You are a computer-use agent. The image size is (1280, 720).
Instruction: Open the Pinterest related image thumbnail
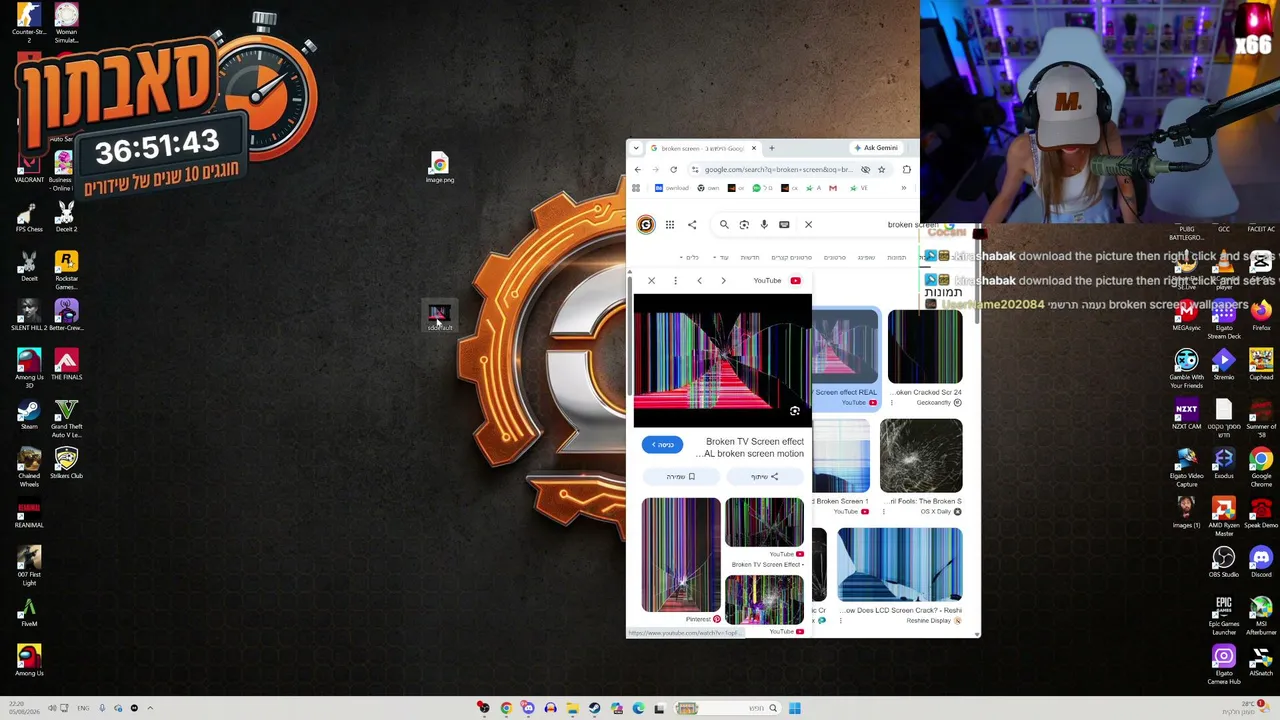pyautogui.click(x=681, y=555)
